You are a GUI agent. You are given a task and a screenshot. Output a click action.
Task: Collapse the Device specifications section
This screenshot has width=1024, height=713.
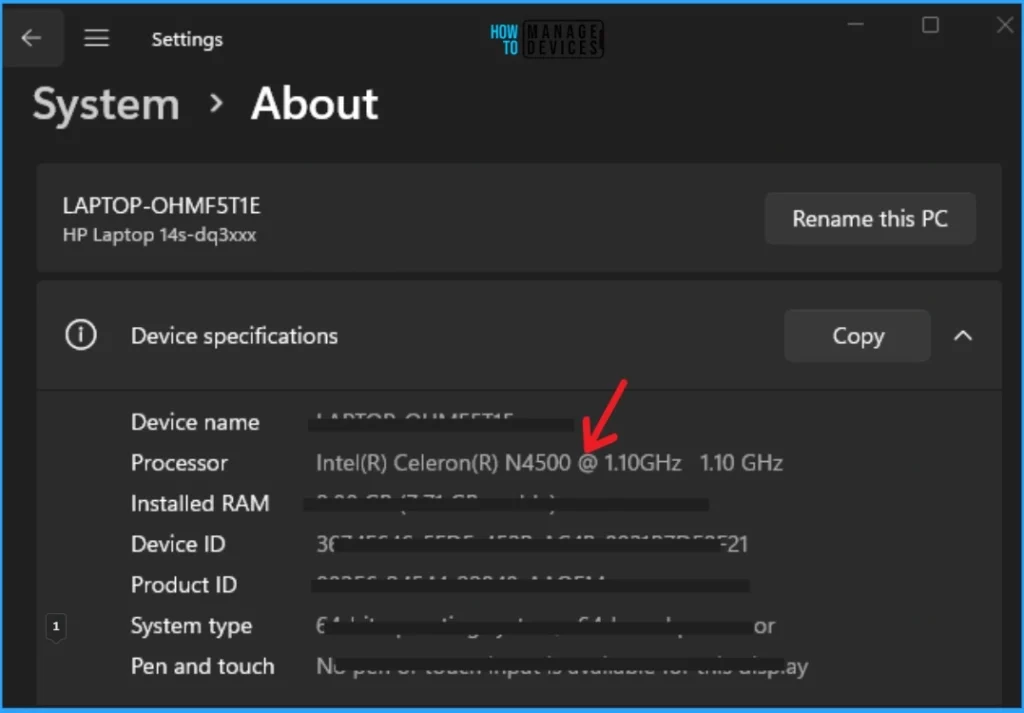coord(963,336)
